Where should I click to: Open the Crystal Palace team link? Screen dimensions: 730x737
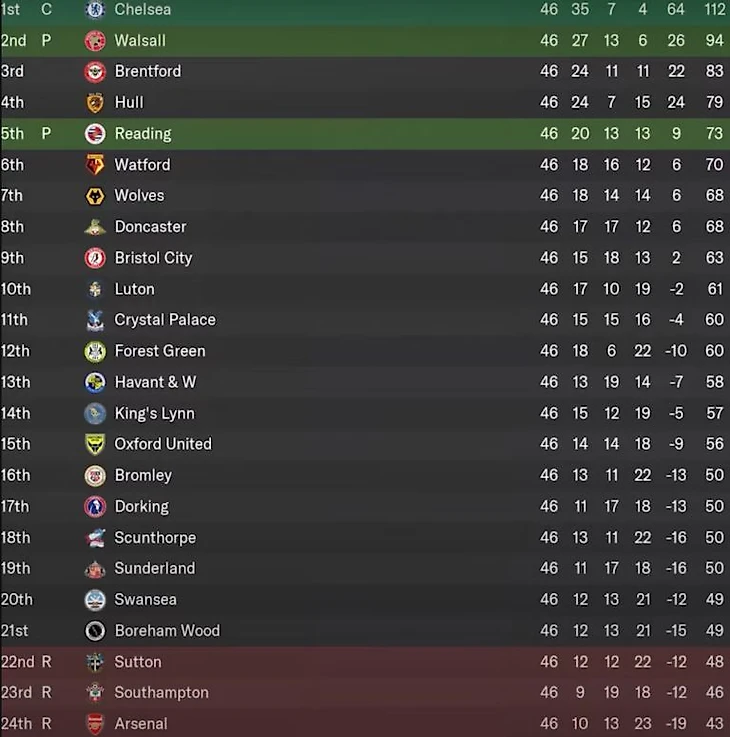click(x=165, y=320)
